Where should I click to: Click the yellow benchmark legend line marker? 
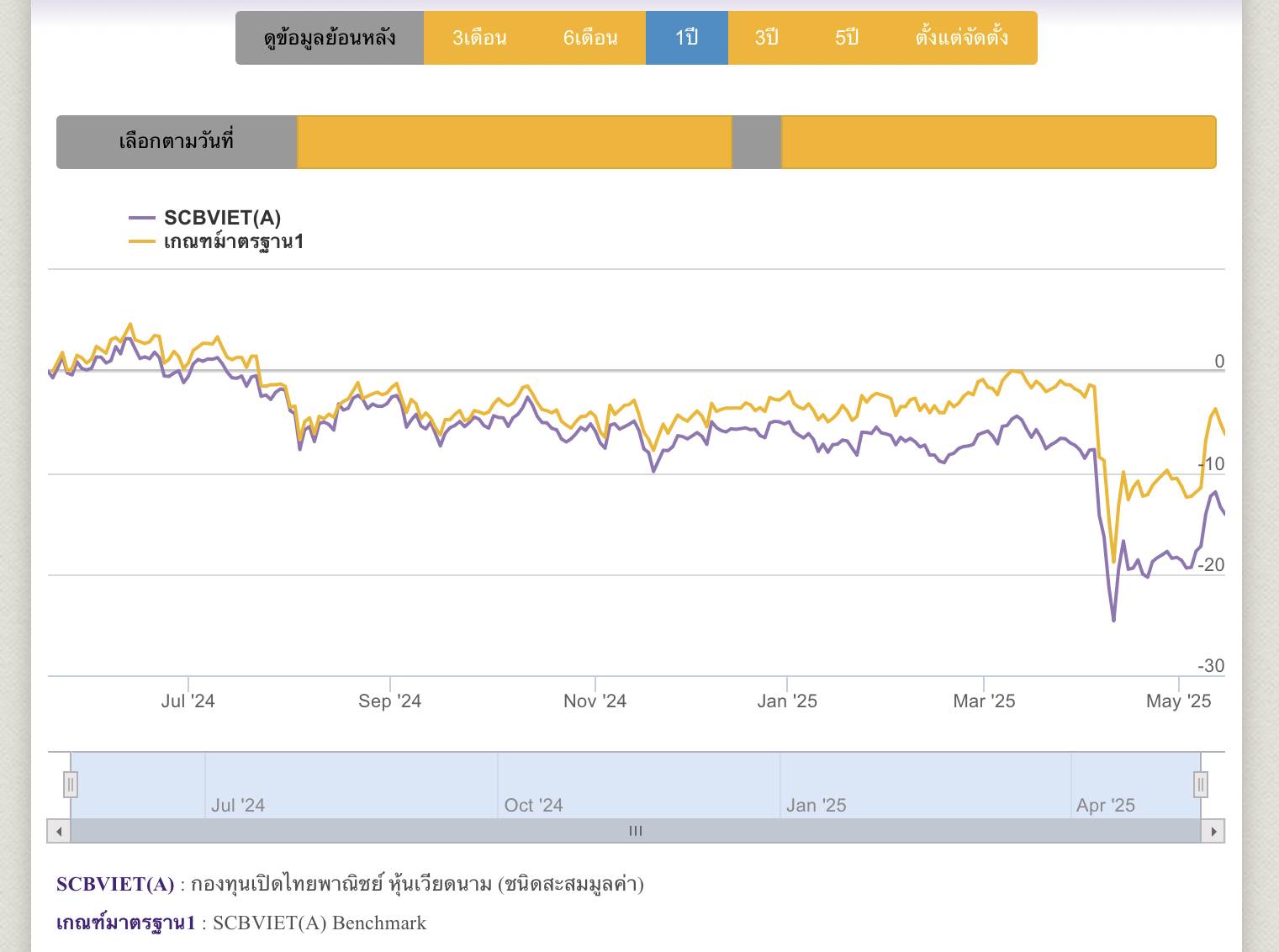142,242
